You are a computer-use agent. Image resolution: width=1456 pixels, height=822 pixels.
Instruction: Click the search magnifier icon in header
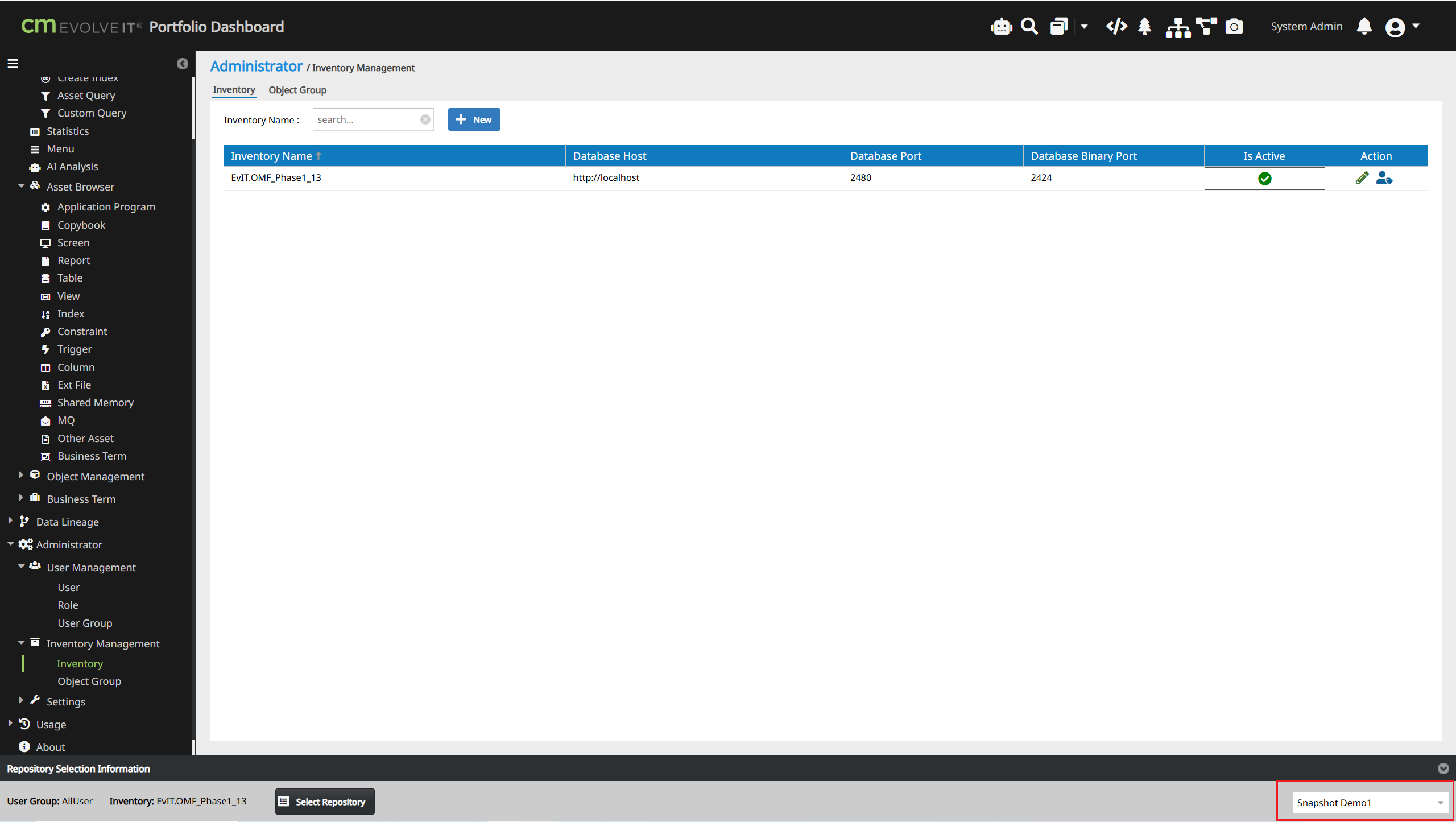[x=1029, y=27]
